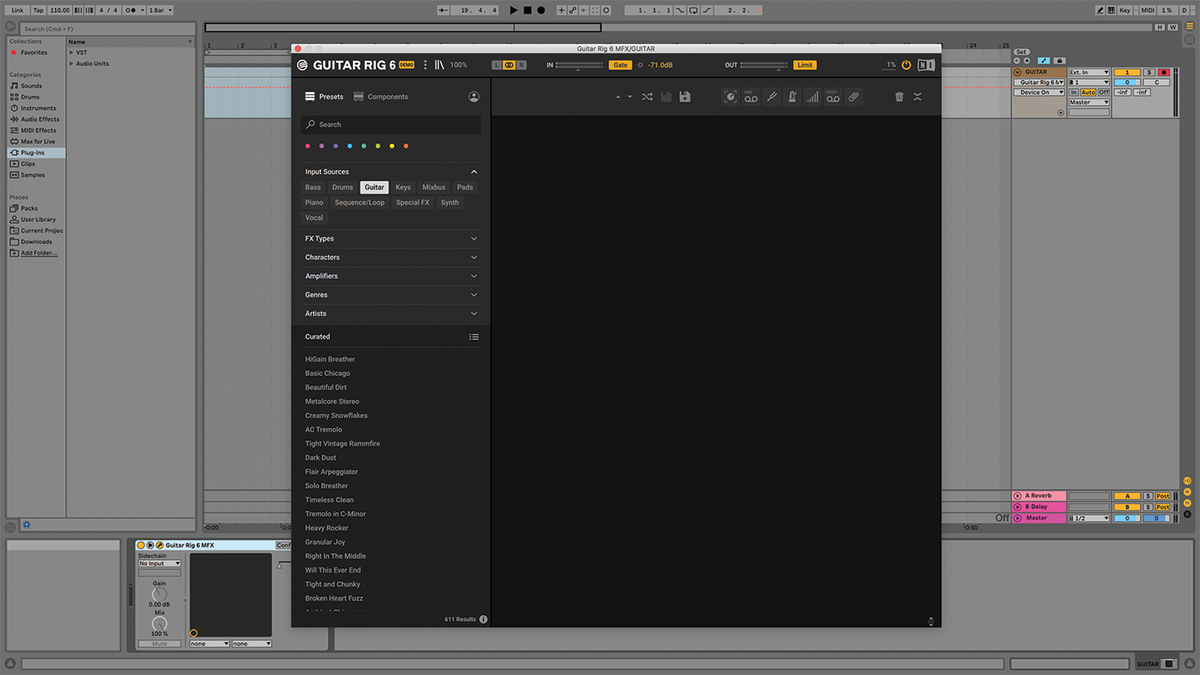Load the Basic Chicago preset
1200x675 pixels.
328,373
